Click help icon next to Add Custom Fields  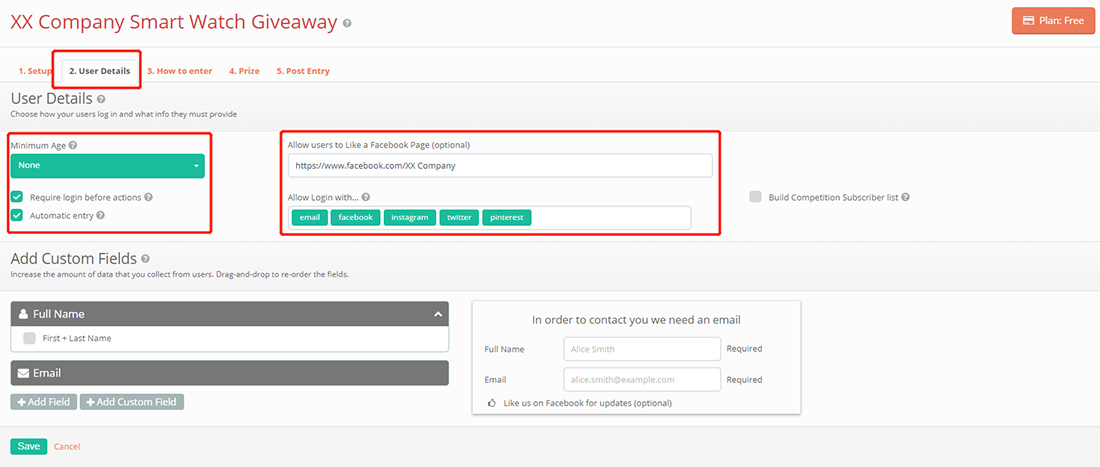click(x=146, y=259)
